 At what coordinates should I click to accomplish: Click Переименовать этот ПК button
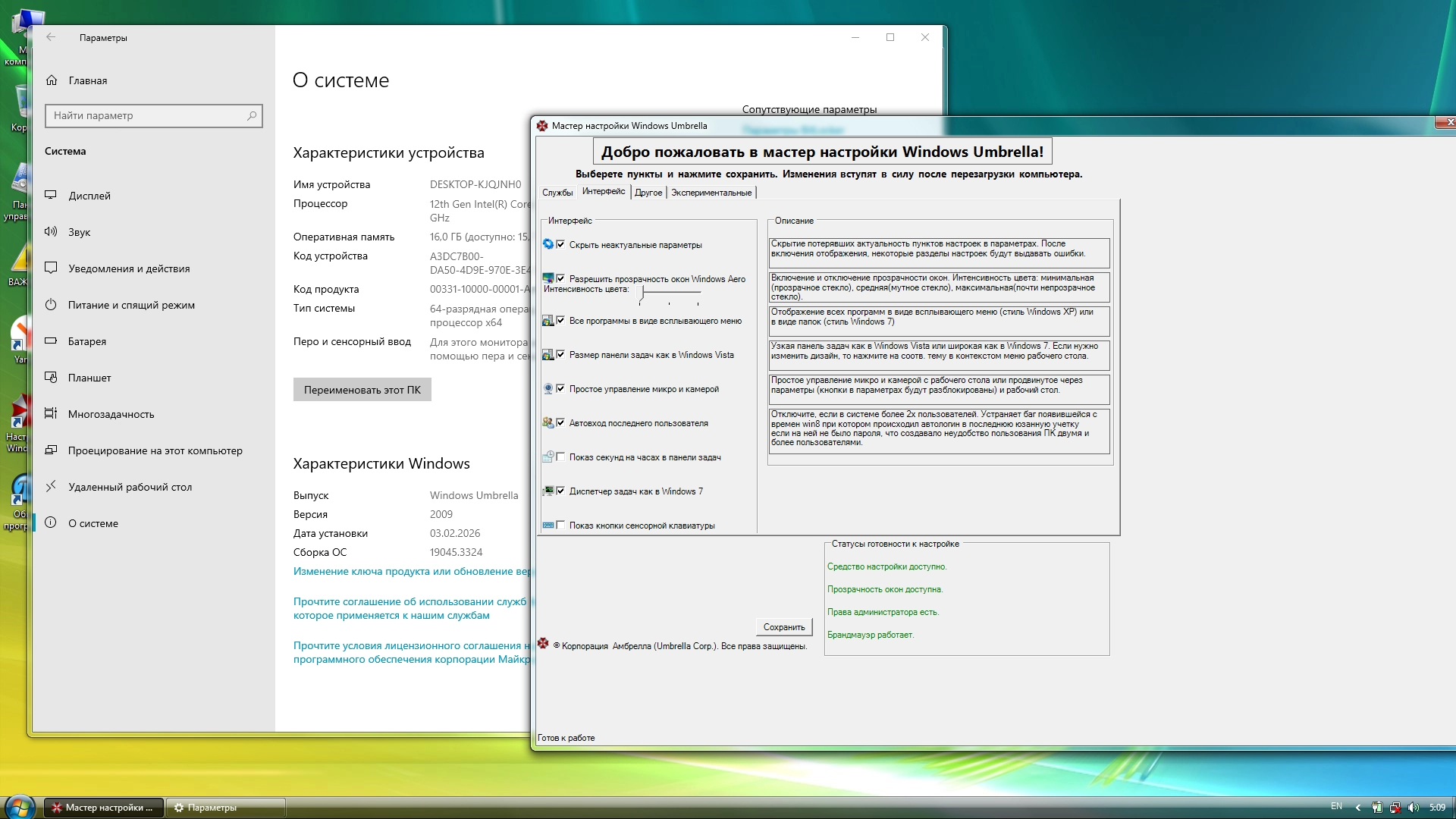point(362,390)
